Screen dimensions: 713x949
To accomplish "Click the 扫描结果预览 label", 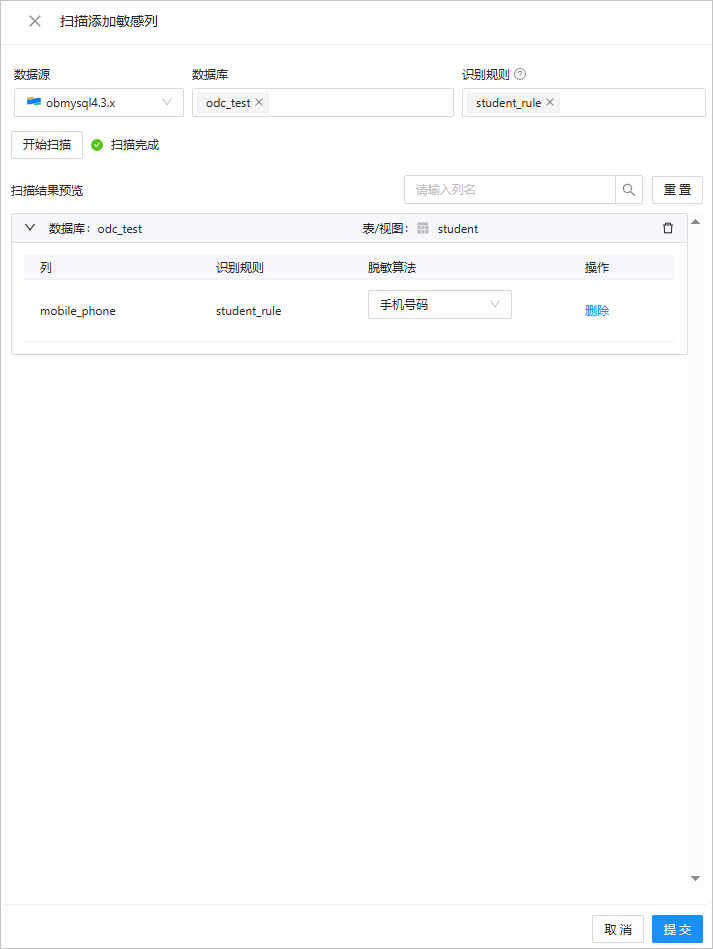I will [47, 191].
